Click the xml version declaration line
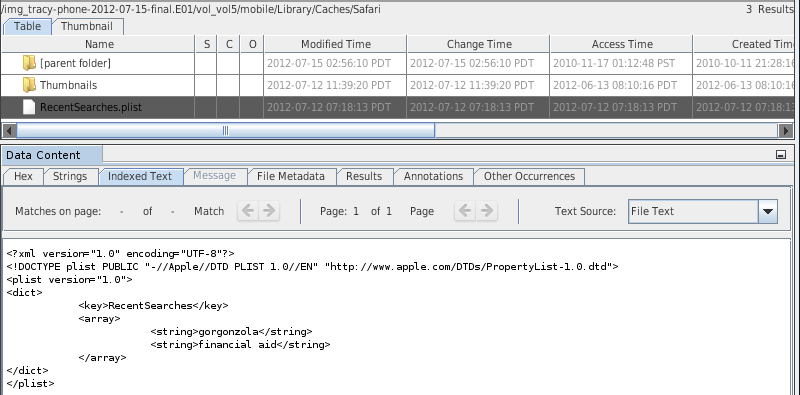The height and width of the screenshot is (395, 800). pyautogui.click(x=120, y=254)
